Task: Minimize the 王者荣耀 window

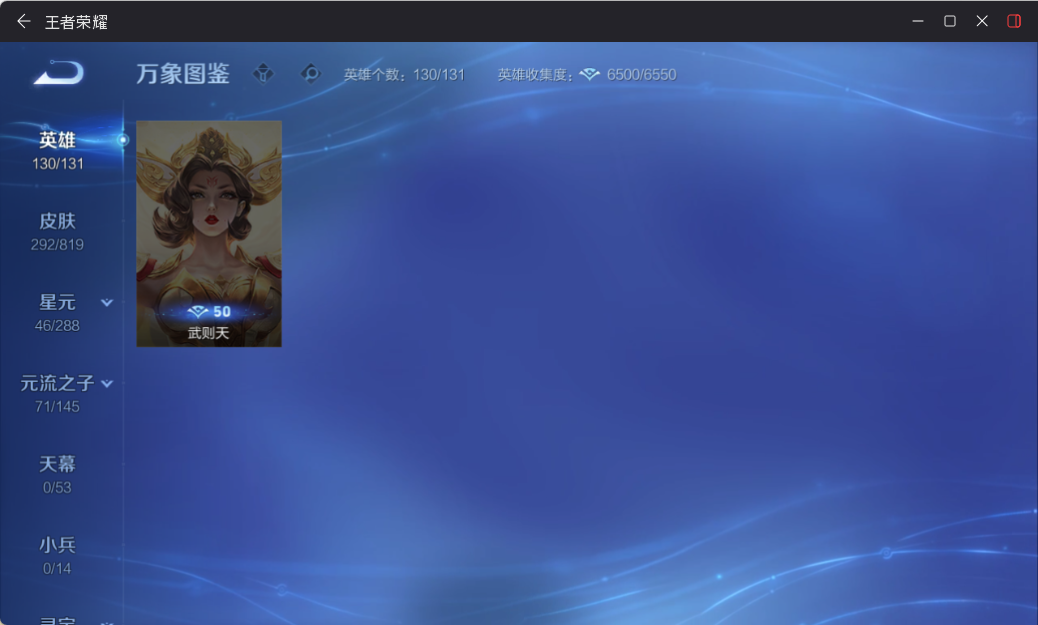Action: (918, 21)
